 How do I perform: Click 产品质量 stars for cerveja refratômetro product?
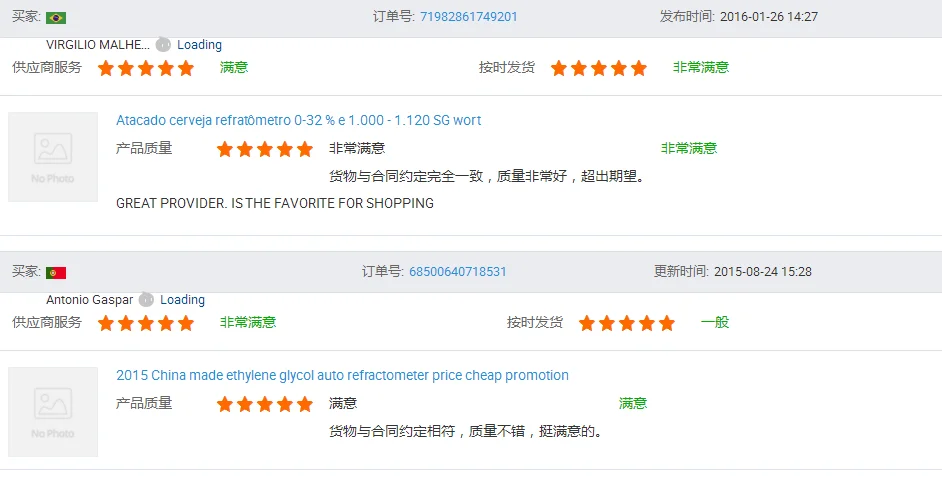265,149
